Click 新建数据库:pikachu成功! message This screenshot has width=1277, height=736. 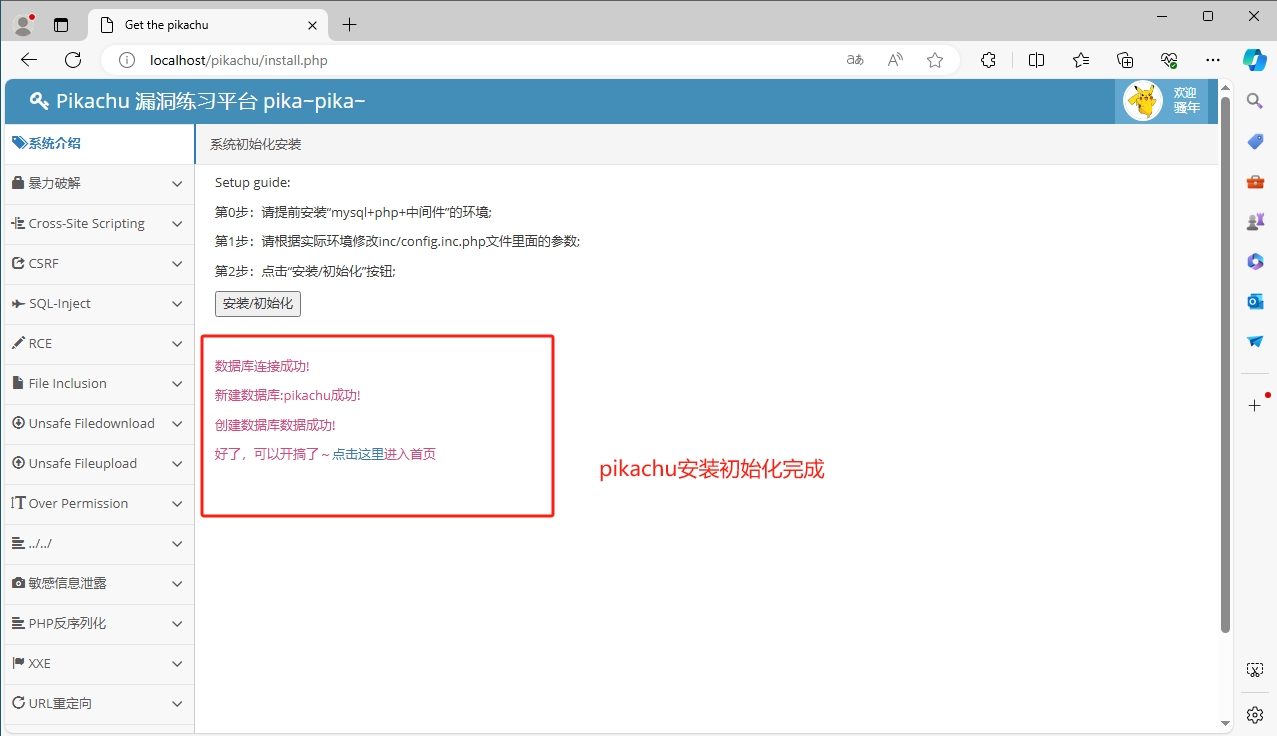pyautogui.click(x=288, y=396)
